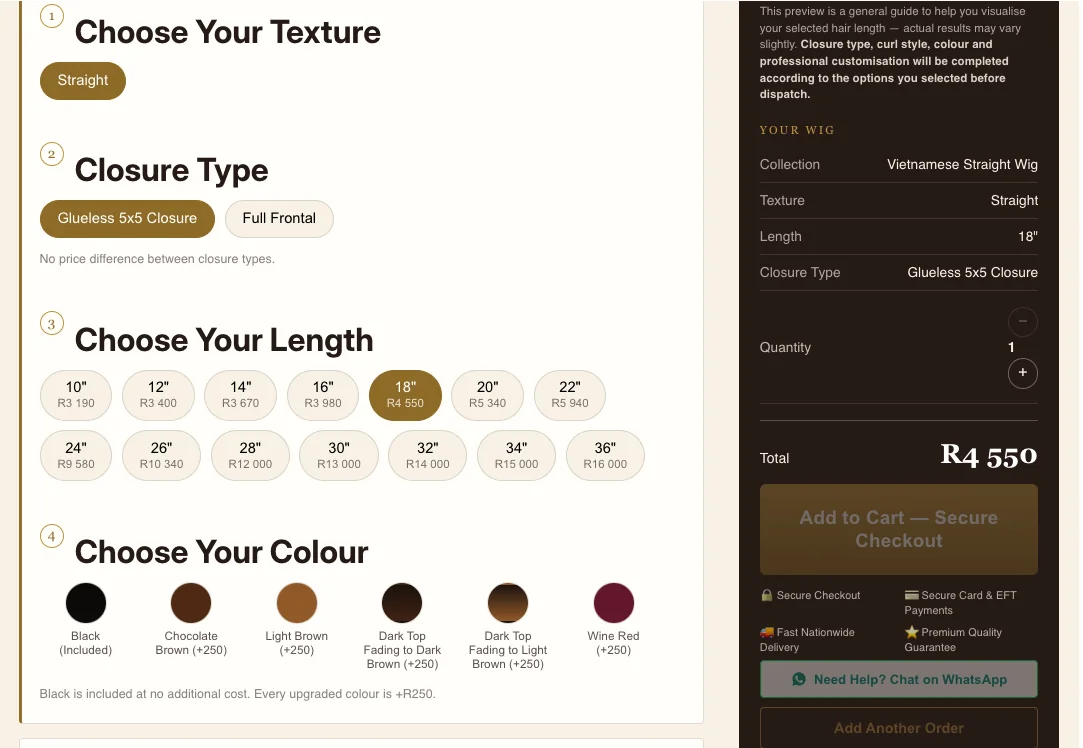Image resolution: width=1083 pixels, height=748 pixels.
Task: Click the Black is included at no additional cost note
Action: (x=238, y=694)
